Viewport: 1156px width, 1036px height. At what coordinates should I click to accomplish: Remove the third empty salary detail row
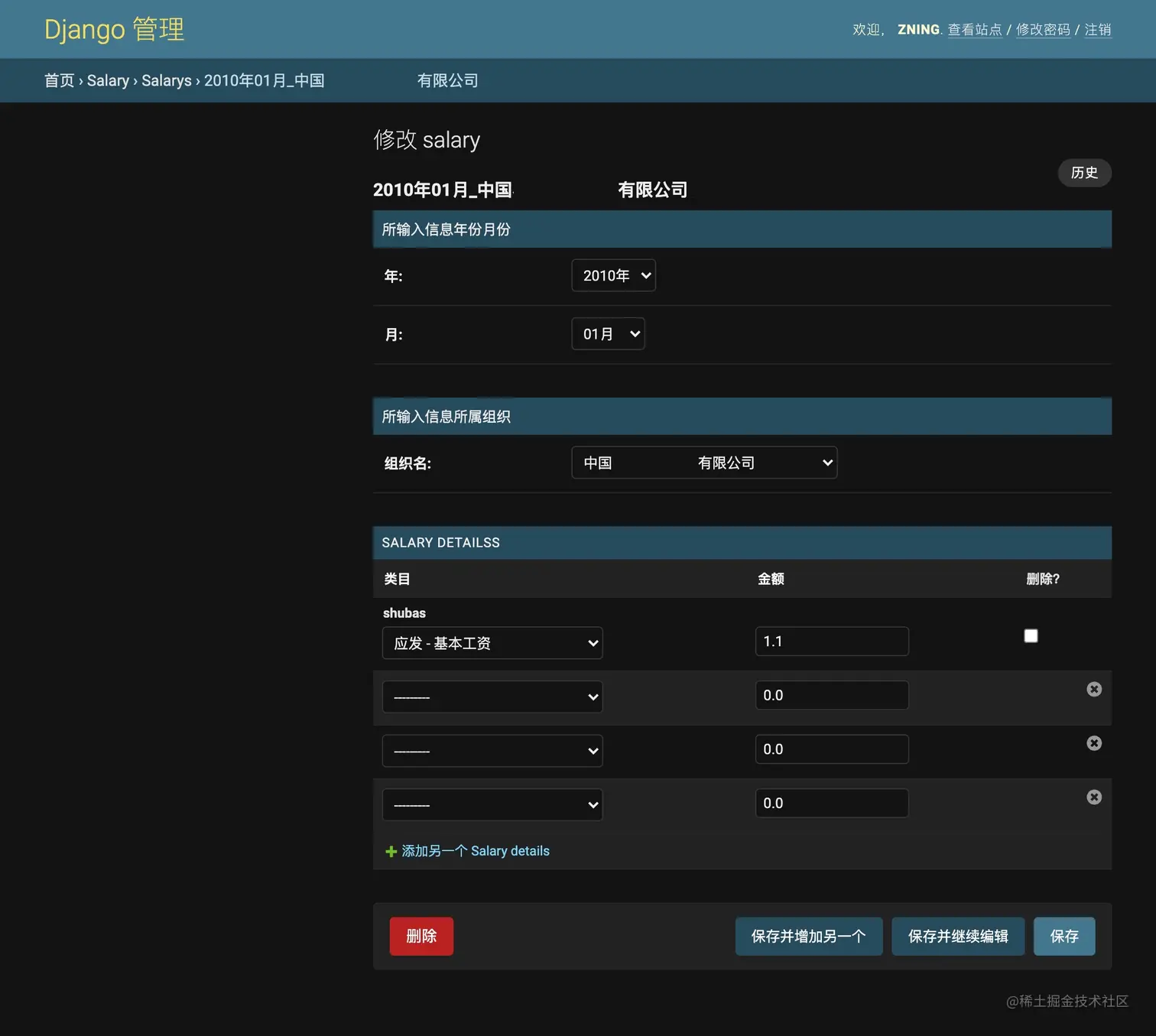(1094, 797)
